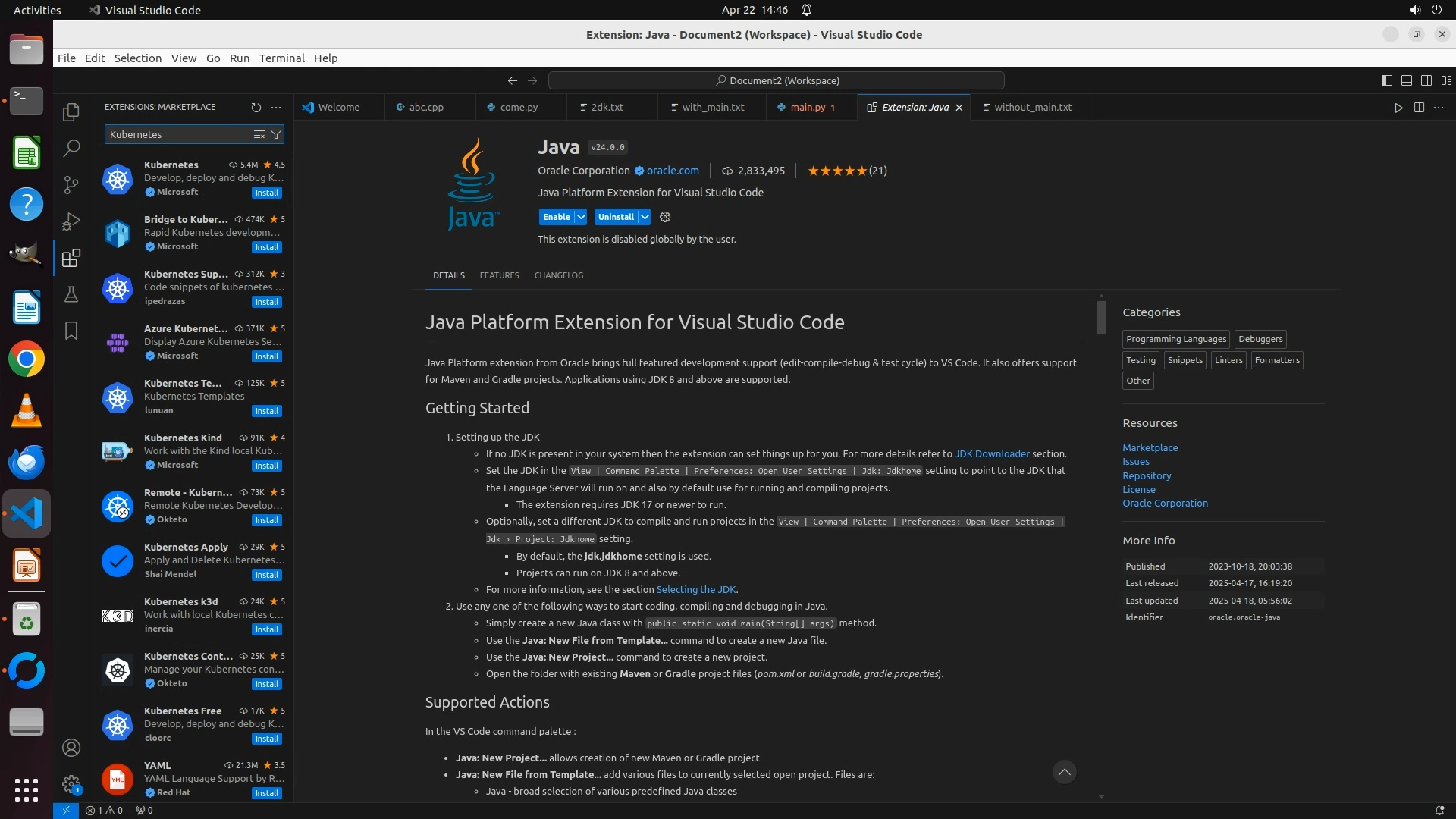The image size is (1456, 819).
Task: Open Java extension settings gear
Action: pyautogui.click(x=665, y=217)
